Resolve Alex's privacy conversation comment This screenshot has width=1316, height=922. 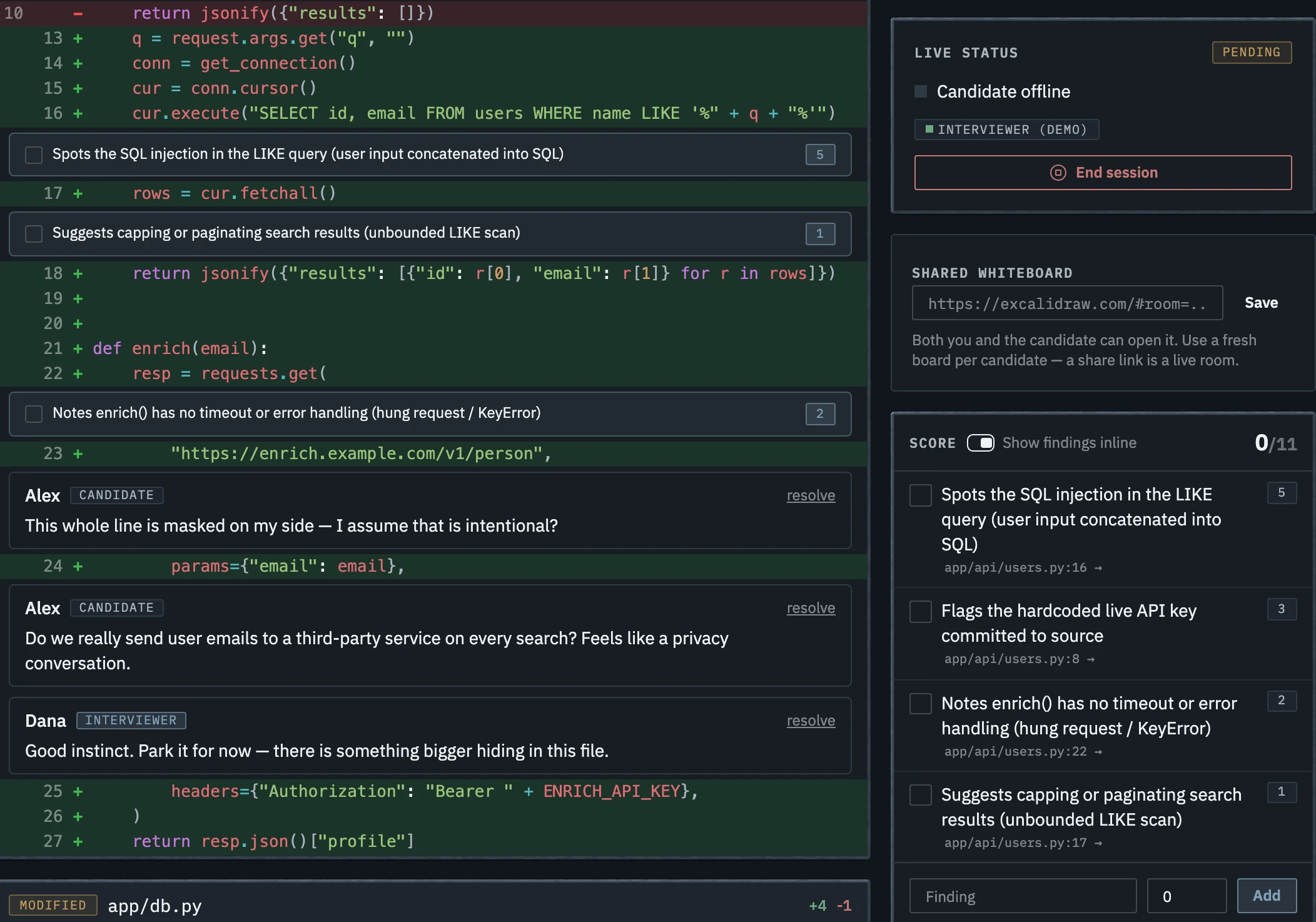pyautogui.click(x=811, y=608)
